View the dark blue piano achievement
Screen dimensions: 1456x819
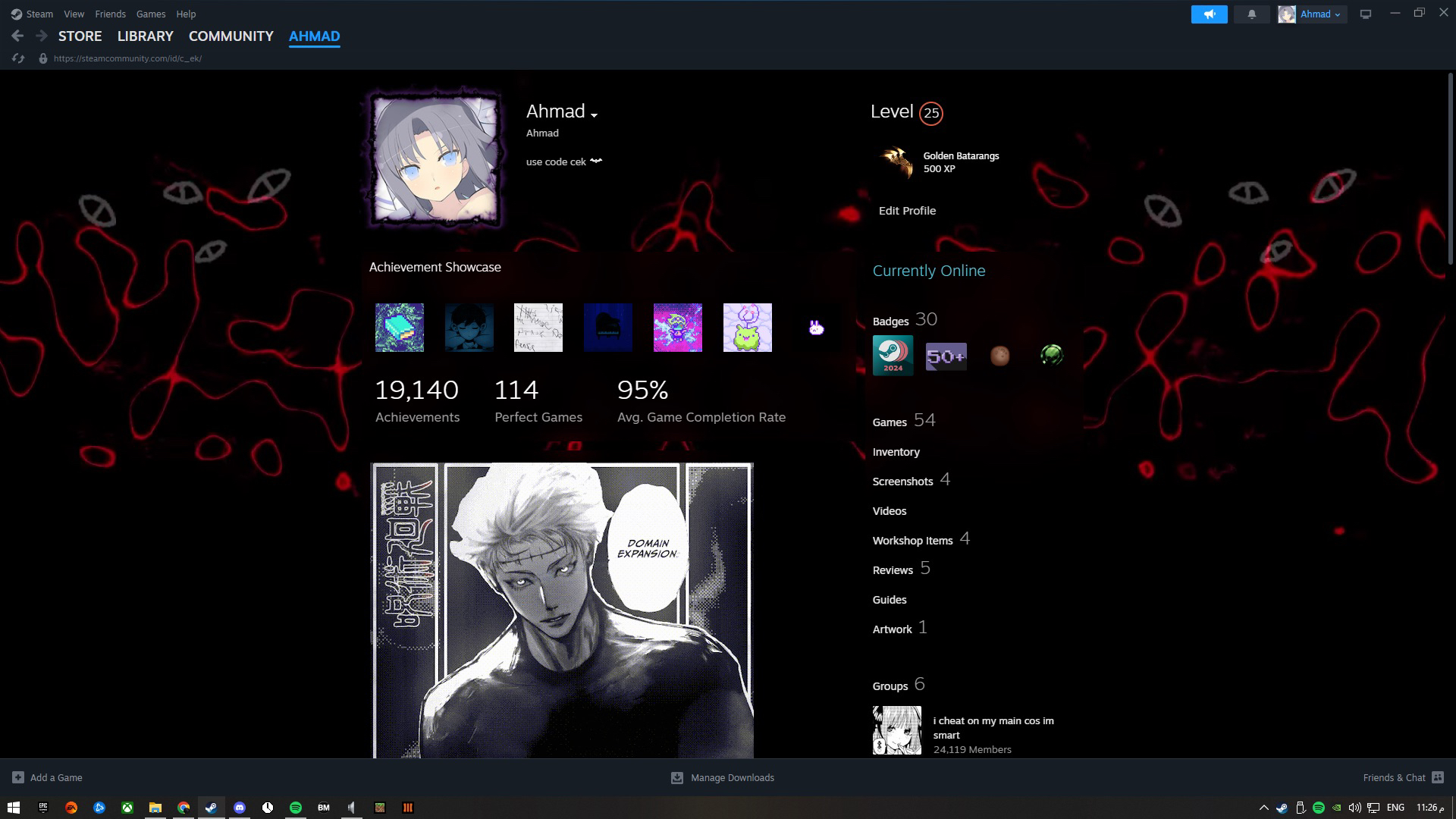click(608, 328)
